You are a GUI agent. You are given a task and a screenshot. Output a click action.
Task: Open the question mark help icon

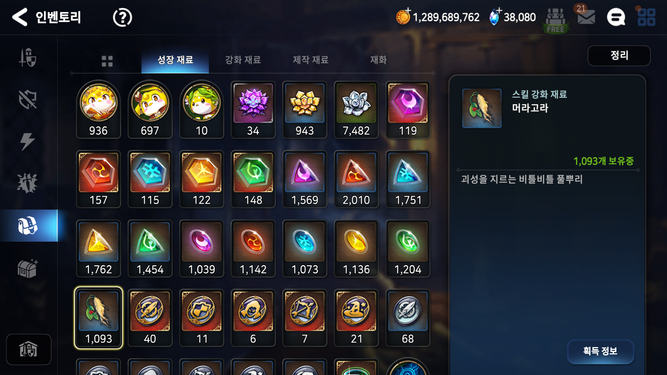pyautogui.click(x=122, y=18)
